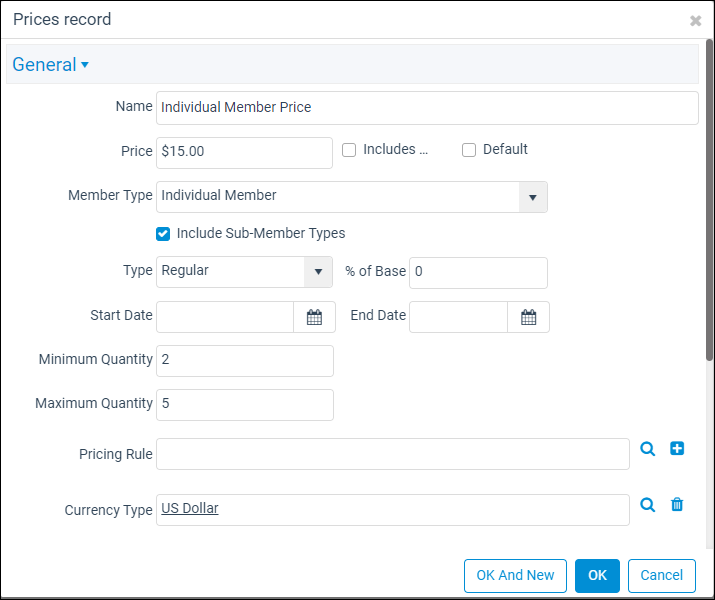This screenshot has width=715, height=600.
Task: Uncheck Include Sub-Member Types
Action: [x=163, y=234]
